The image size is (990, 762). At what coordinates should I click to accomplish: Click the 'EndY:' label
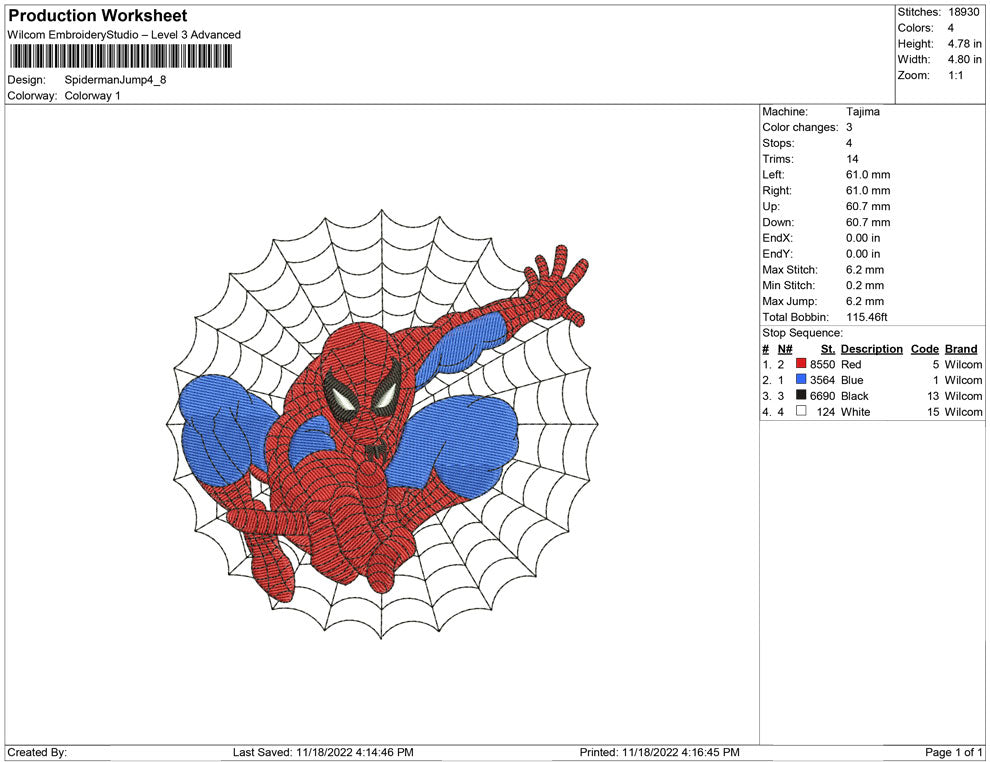coord(777,254)
